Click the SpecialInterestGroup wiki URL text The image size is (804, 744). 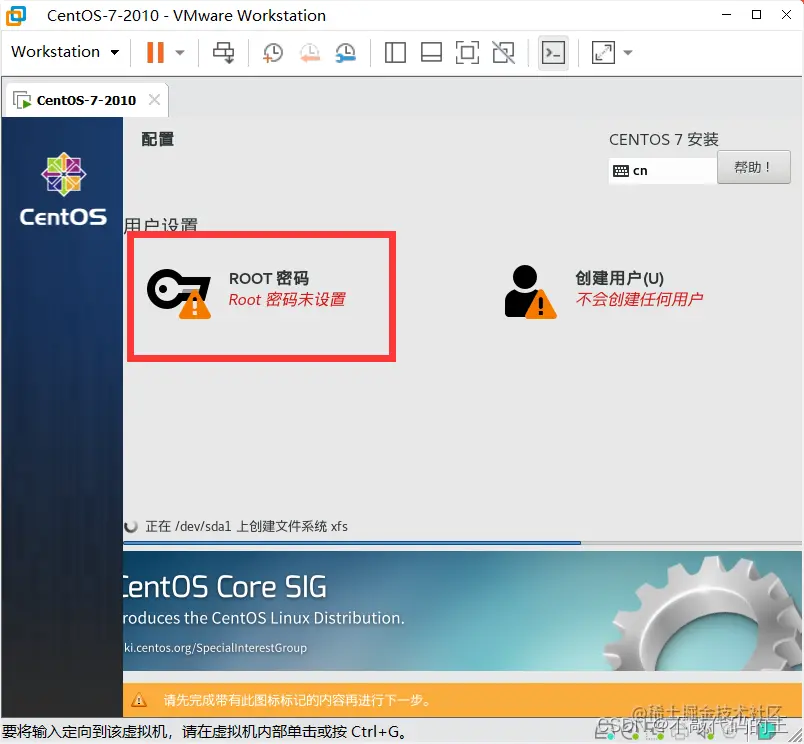pyautogui.click(x=215, y=648)
